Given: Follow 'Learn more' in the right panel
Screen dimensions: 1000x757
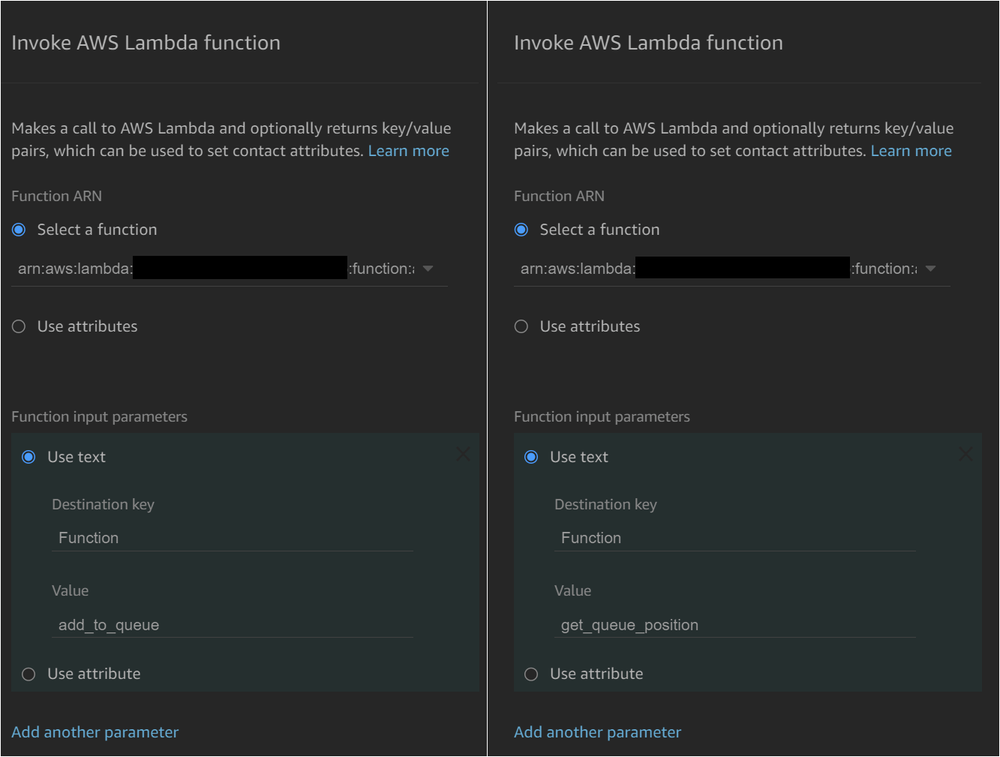Looking at the screenshot, I should [x=911, y=150].
